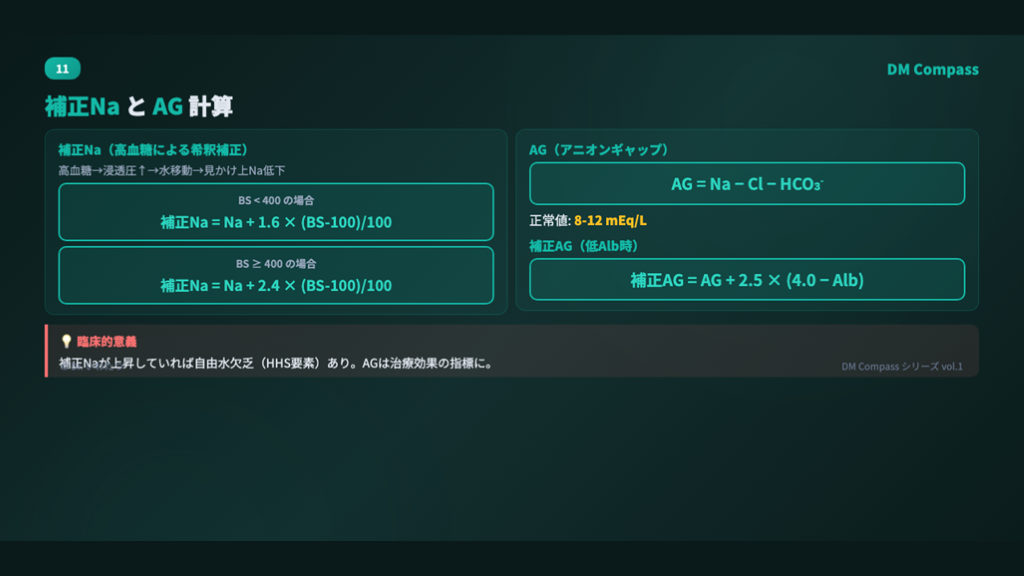Click the DM Compass シリーズ vol.1 footer
The image size is (1024, 576).
pyautogui.click(x=901, y=366)
